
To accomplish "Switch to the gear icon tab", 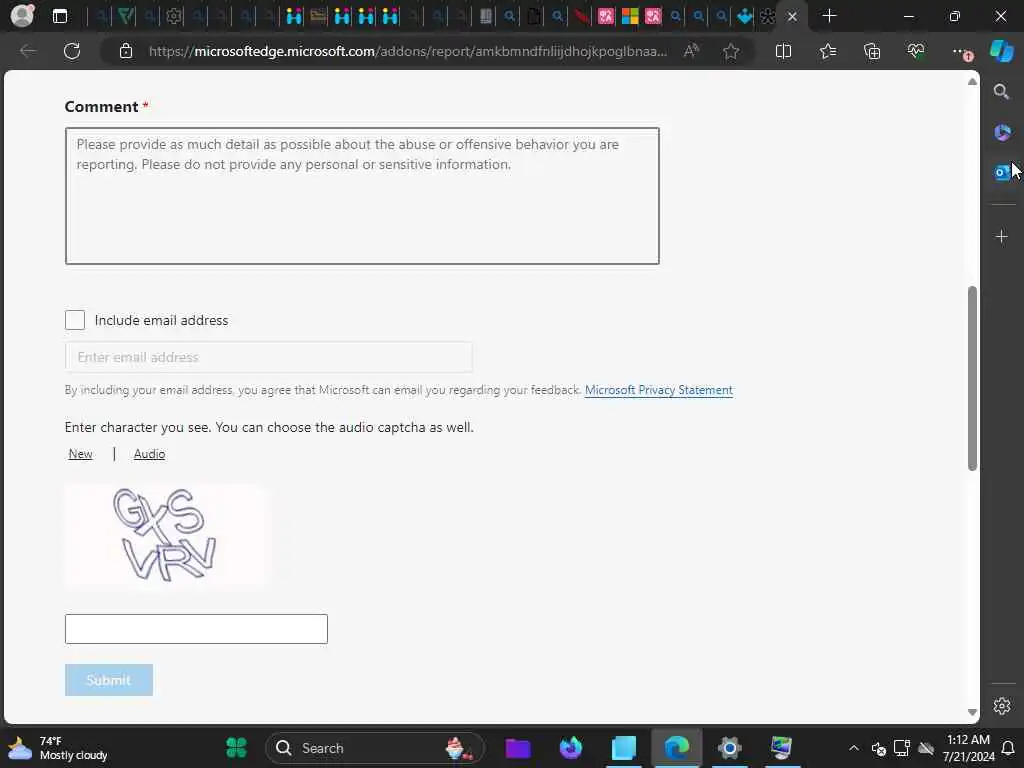I will [173, 16].
